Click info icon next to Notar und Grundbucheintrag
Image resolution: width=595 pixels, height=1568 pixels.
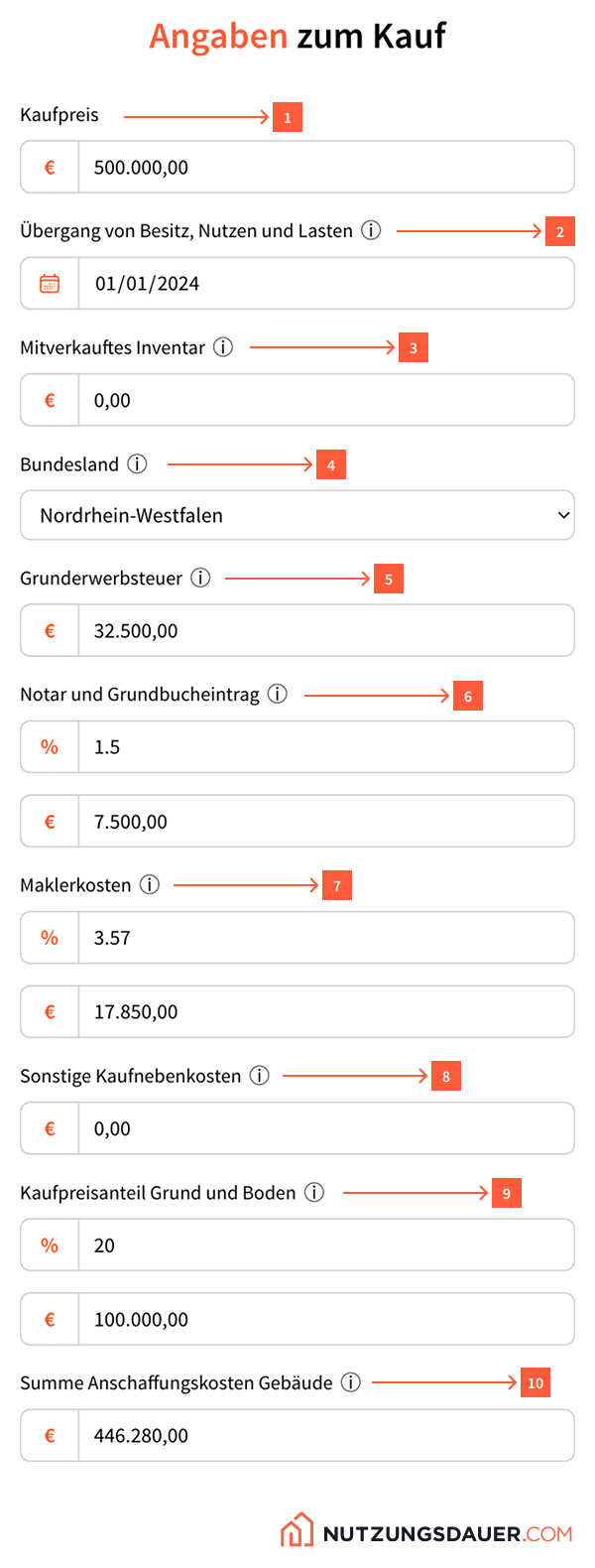[x=278, y=695]
